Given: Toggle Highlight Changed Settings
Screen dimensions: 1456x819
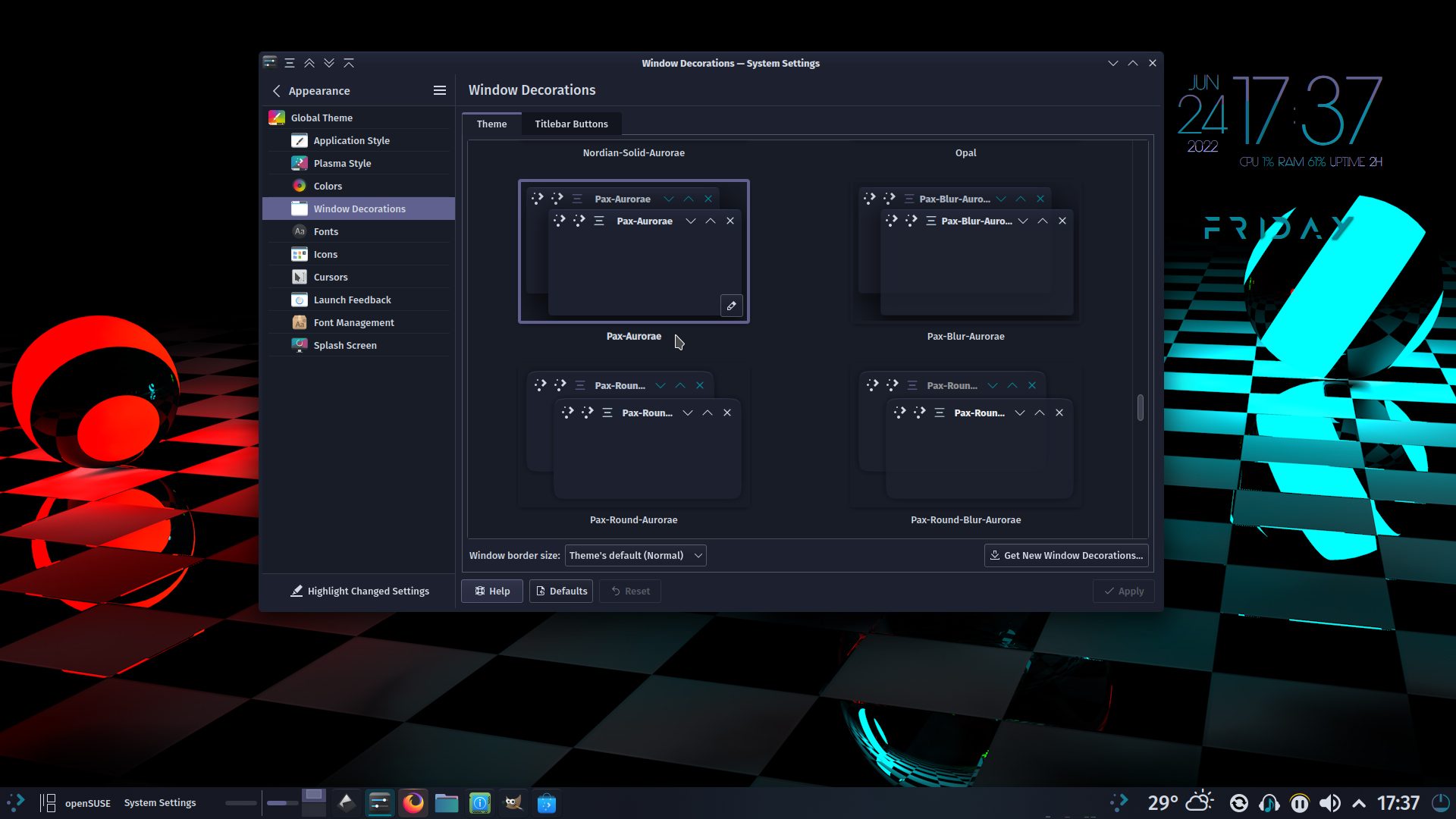Looking at the screenshot, I should click(x=359, y=591).
